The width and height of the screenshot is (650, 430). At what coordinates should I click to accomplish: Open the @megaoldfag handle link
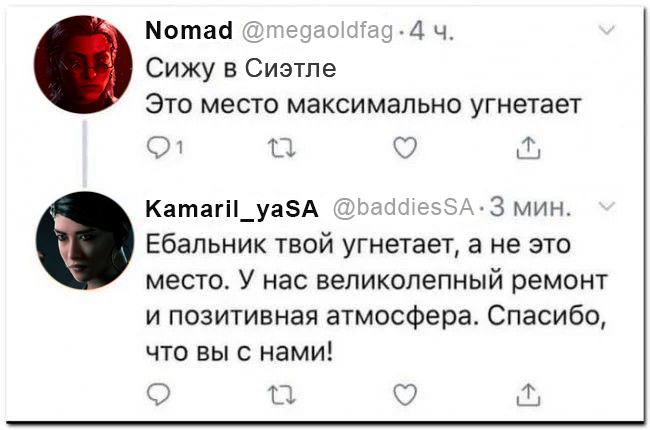click(318, 34)
